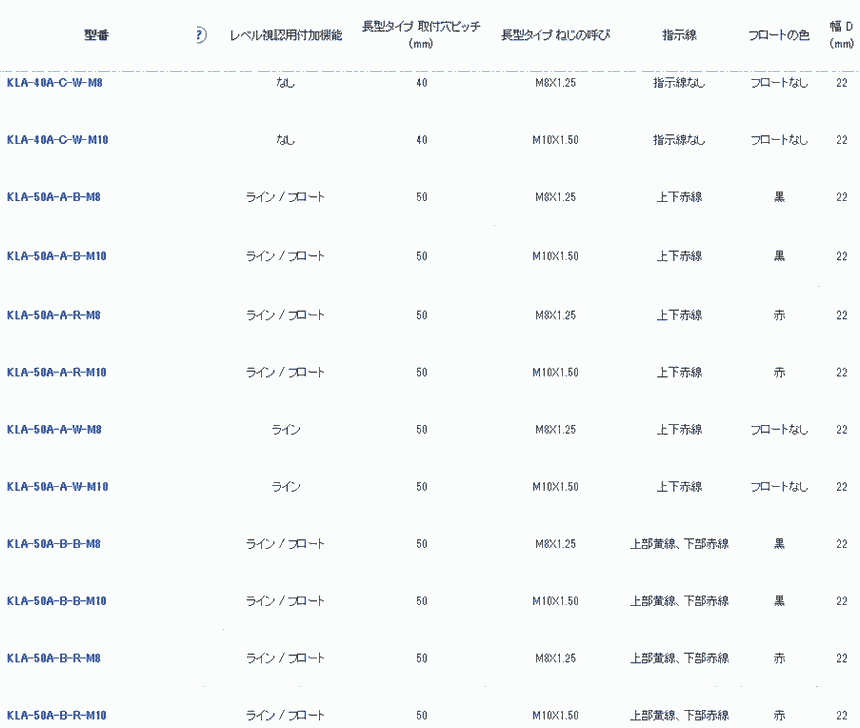The width and height of the screenshot is (860, 728).
Task: Select the 幅 D (mm) column header
Action: coord(841,35)
